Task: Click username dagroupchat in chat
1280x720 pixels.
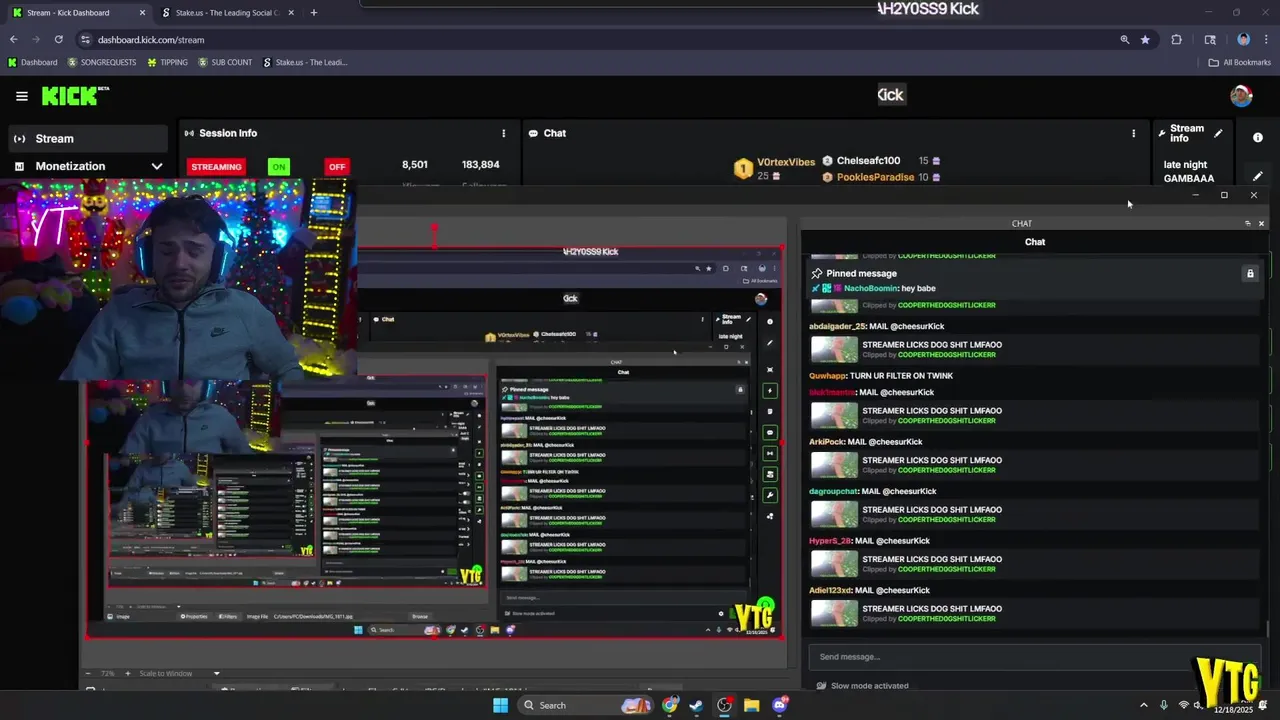Action: coord(833,491)
